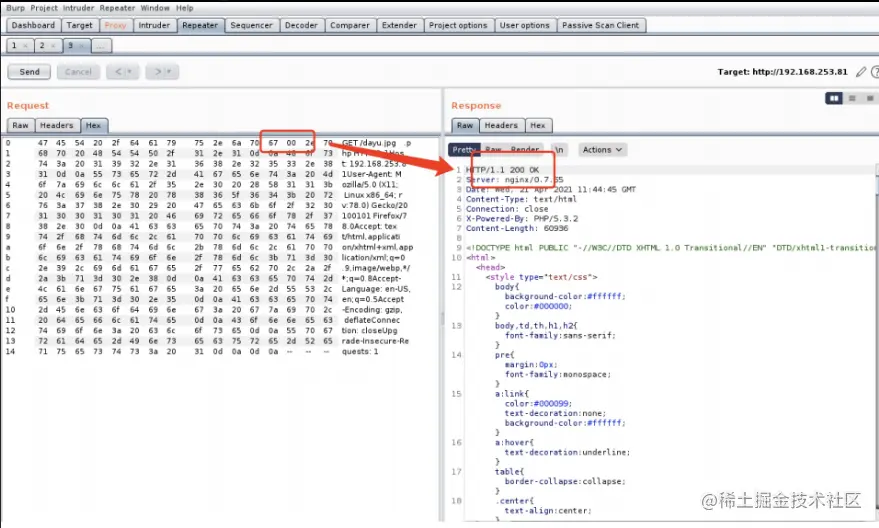Click the pencil icon to edit target

click(861, 72)
